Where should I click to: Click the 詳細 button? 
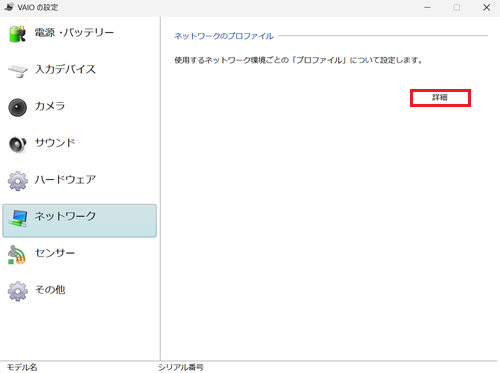pyautogui.click(x=440, y=98)
